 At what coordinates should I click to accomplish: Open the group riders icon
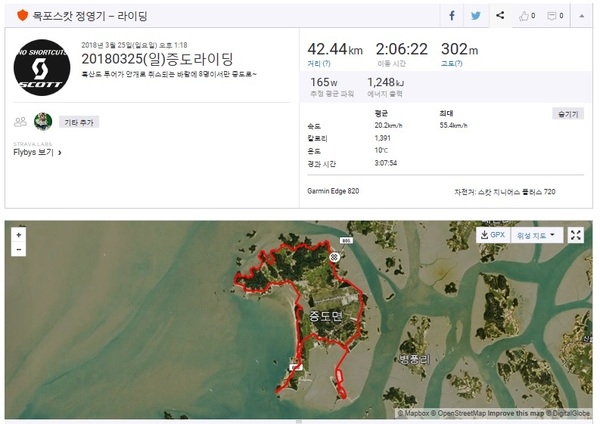20,122
